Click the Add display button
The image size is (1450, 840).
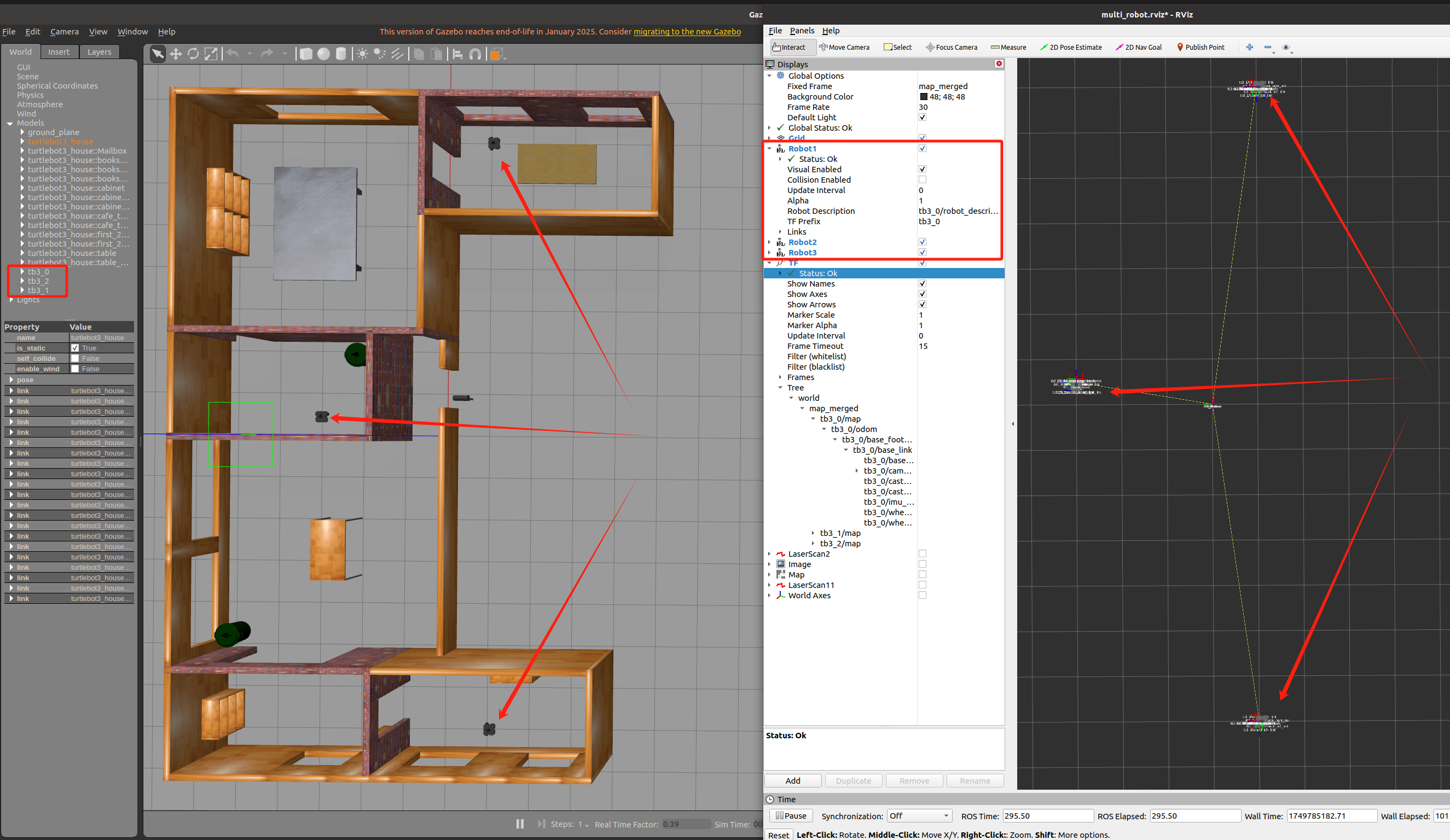point(792,780)
